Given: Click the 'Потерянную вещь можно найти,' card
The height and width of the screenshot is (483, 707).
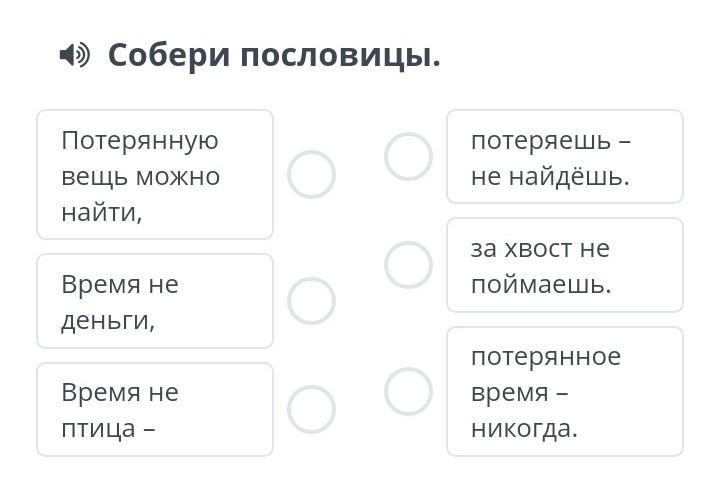Looking at the screenshot, I should pyautogui.click(x=155, y=175).
